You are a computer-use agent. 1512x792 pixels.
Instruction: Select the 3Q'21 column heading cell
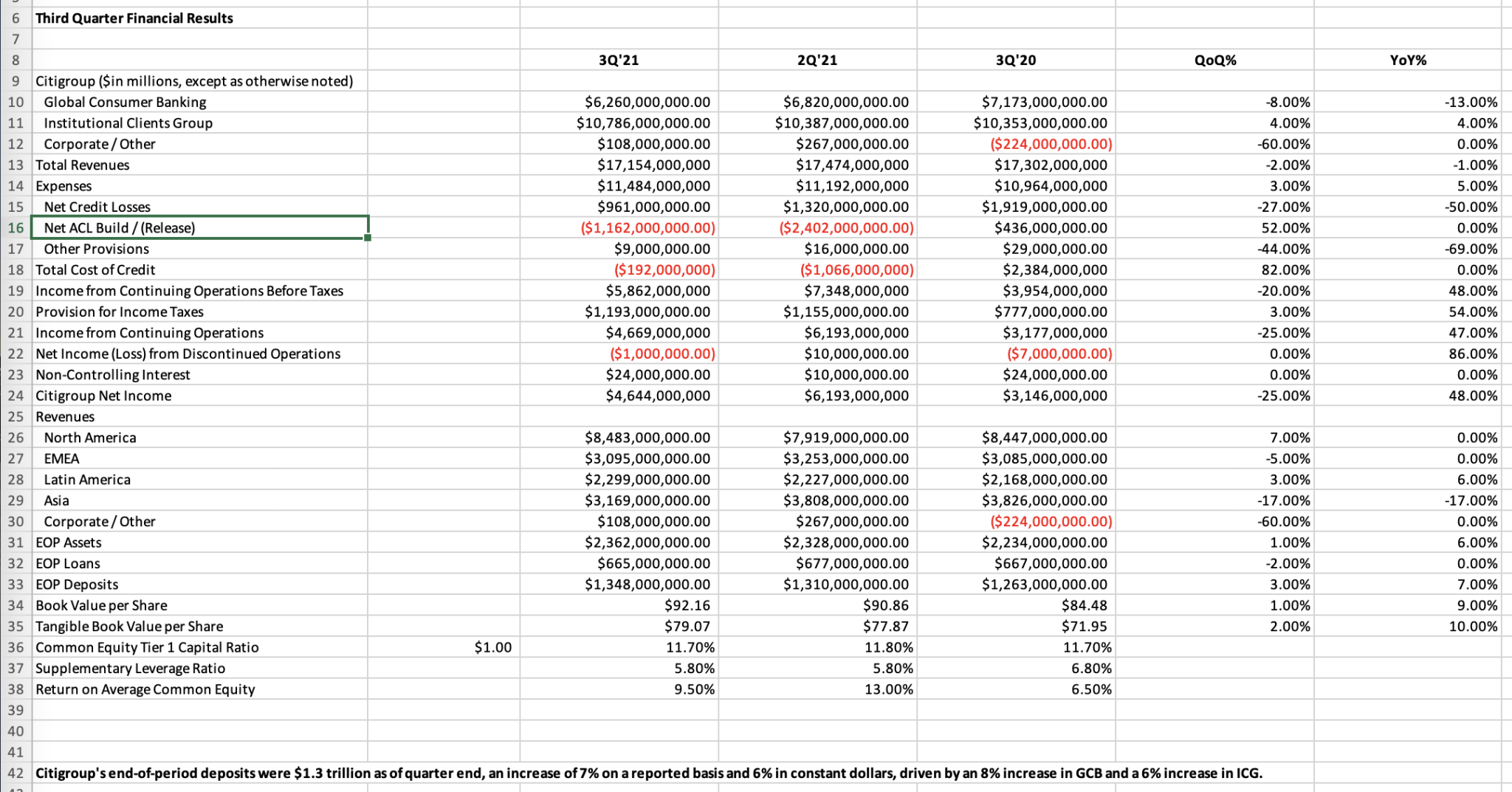point(619,61)
